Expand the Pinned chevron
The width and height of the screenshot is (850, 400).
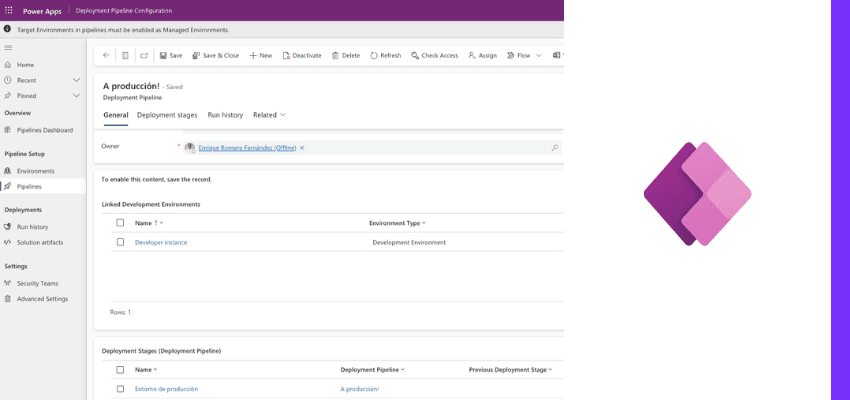point(76,95)
